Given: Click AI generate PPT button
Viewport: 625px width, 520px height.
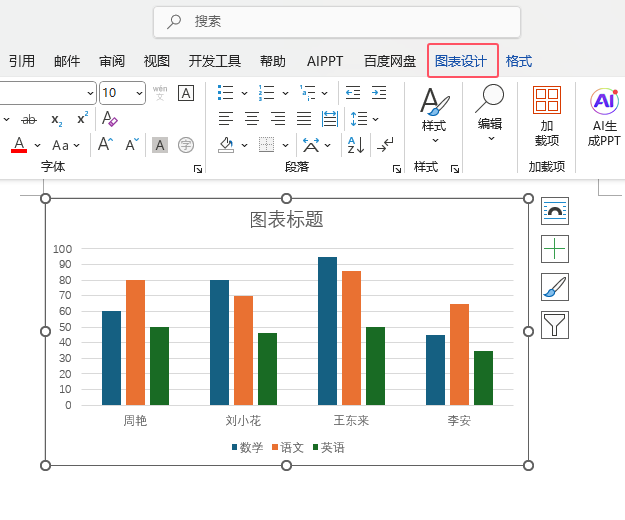Looking at the screenshot, I should point(604,117).
